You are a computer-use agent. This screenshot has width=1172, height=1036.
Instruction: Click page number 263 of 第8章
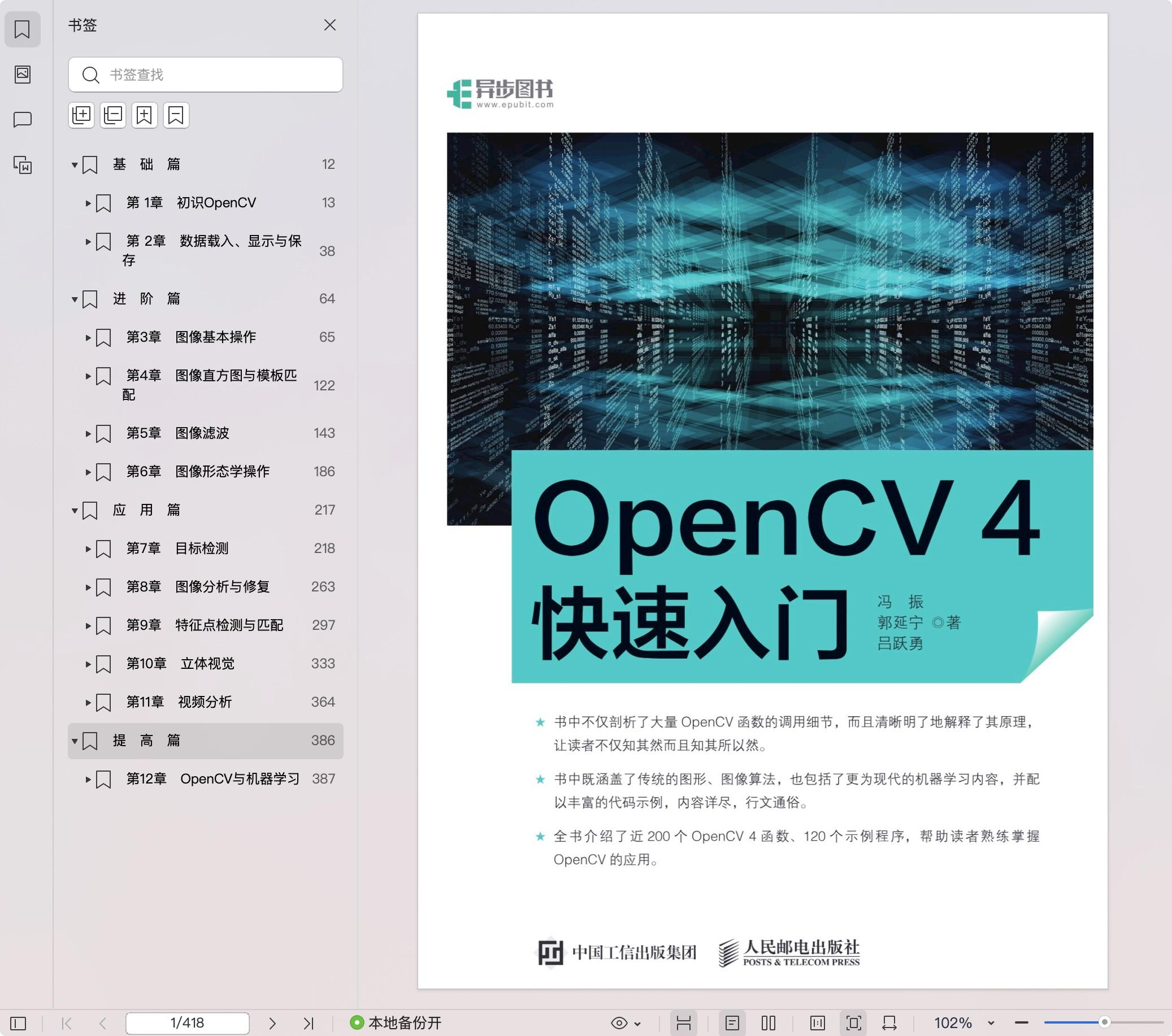(323, 586)
